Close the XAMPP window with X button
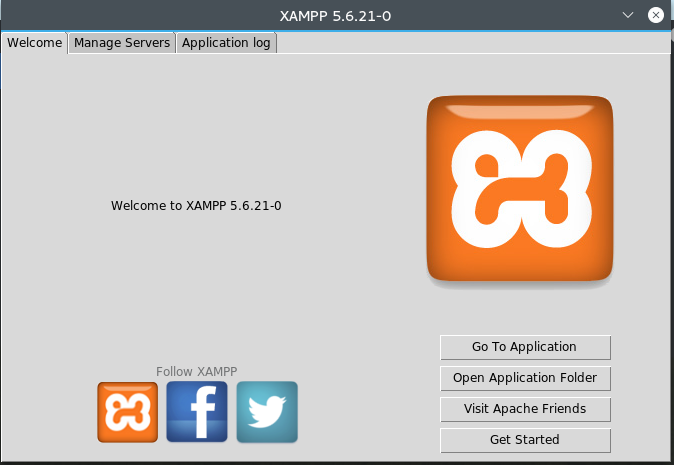Image resolution: width=674 pixels, height=465 pixels. (656, 15)
